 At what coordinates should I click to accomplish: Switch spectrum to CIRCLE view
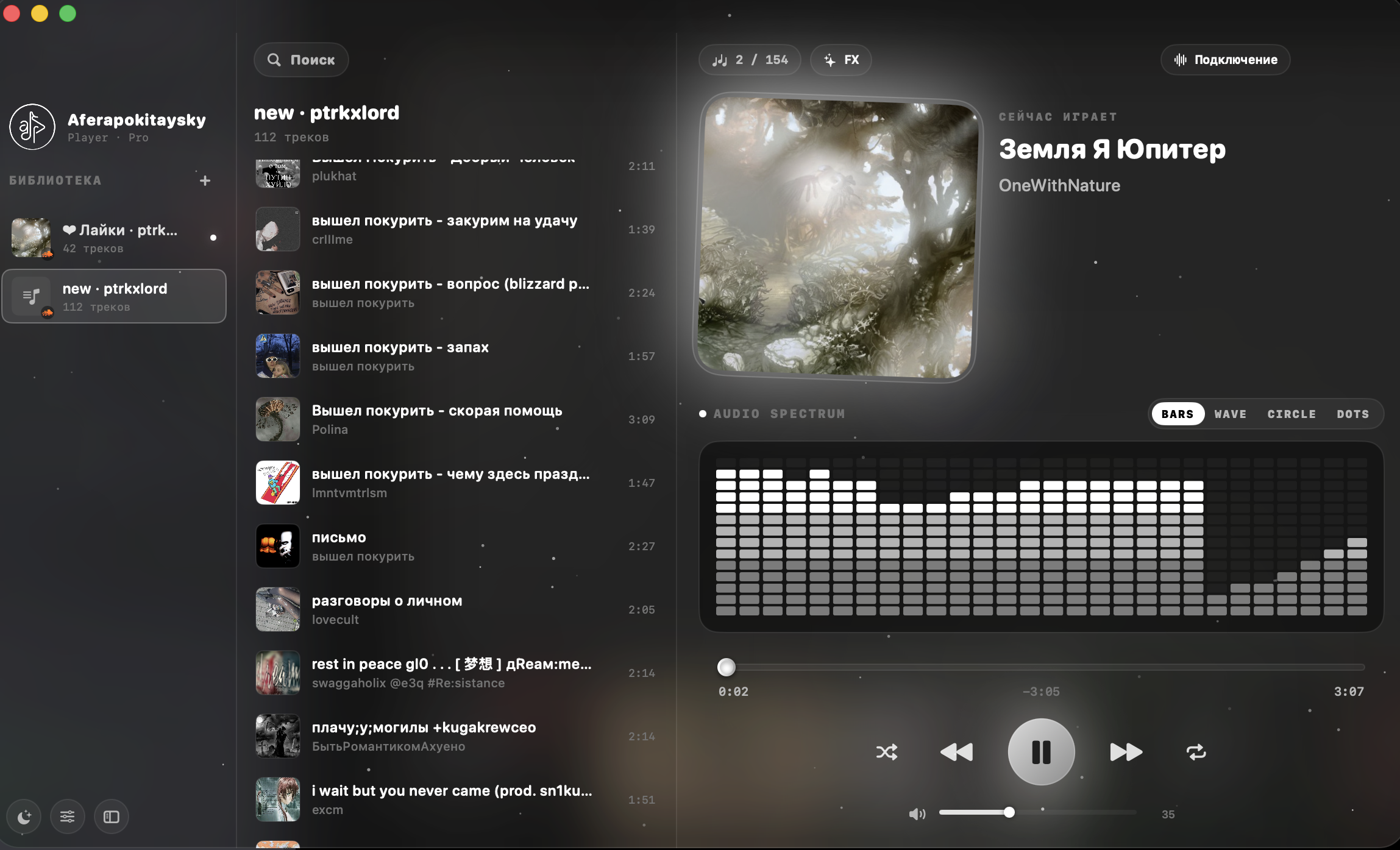(1292, 414)
